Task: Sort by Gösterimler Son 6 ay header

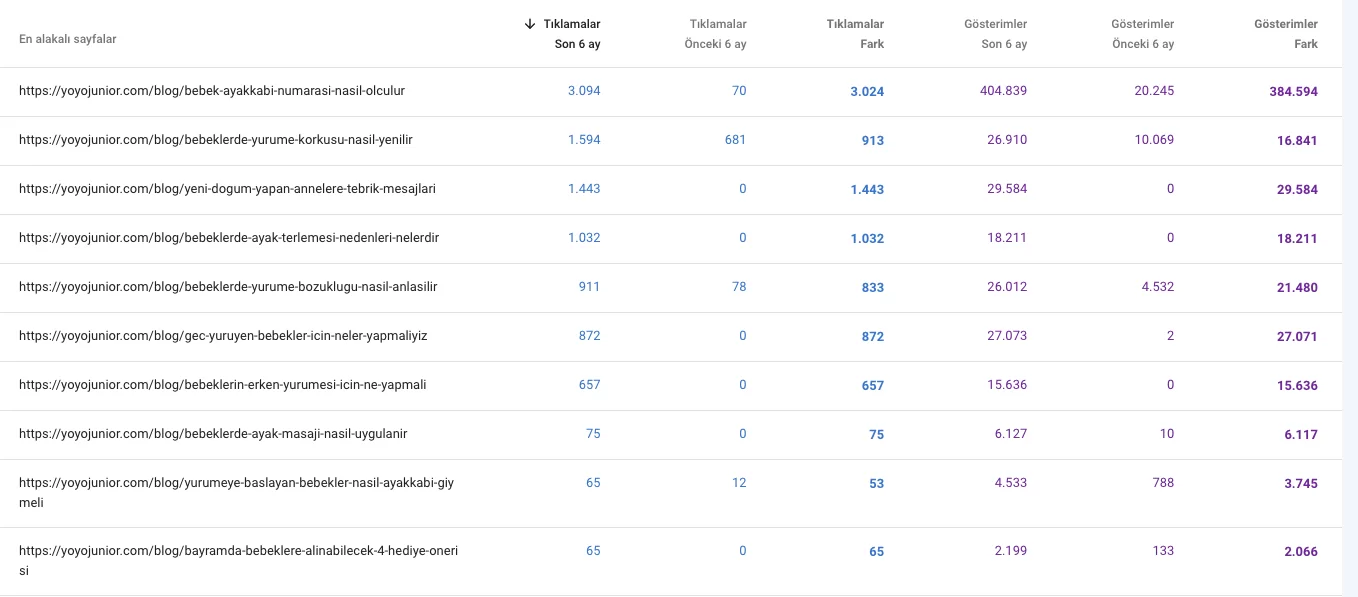Action: pyautogui.click(x=995, y=34)
